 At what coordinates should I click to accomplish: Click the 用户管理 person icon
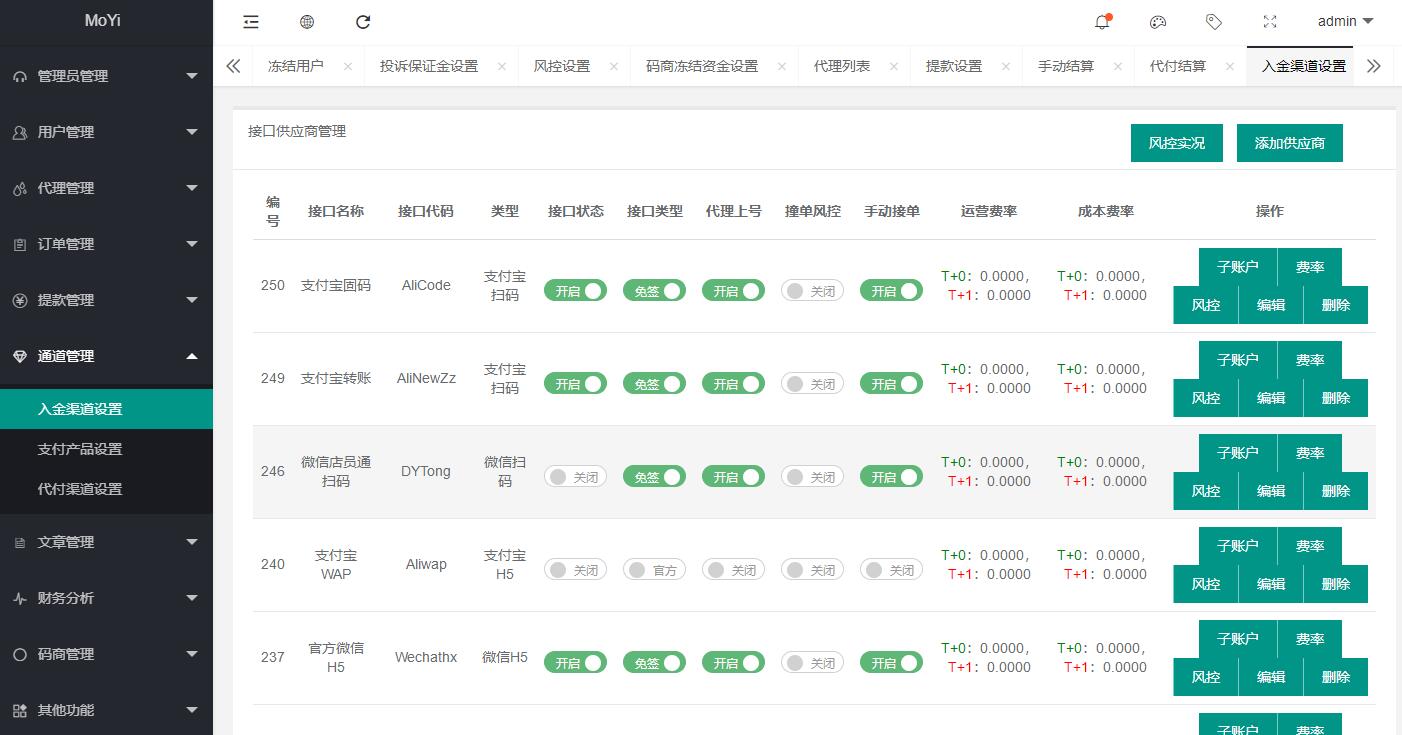pyautogui.click(x=20, y=132)
